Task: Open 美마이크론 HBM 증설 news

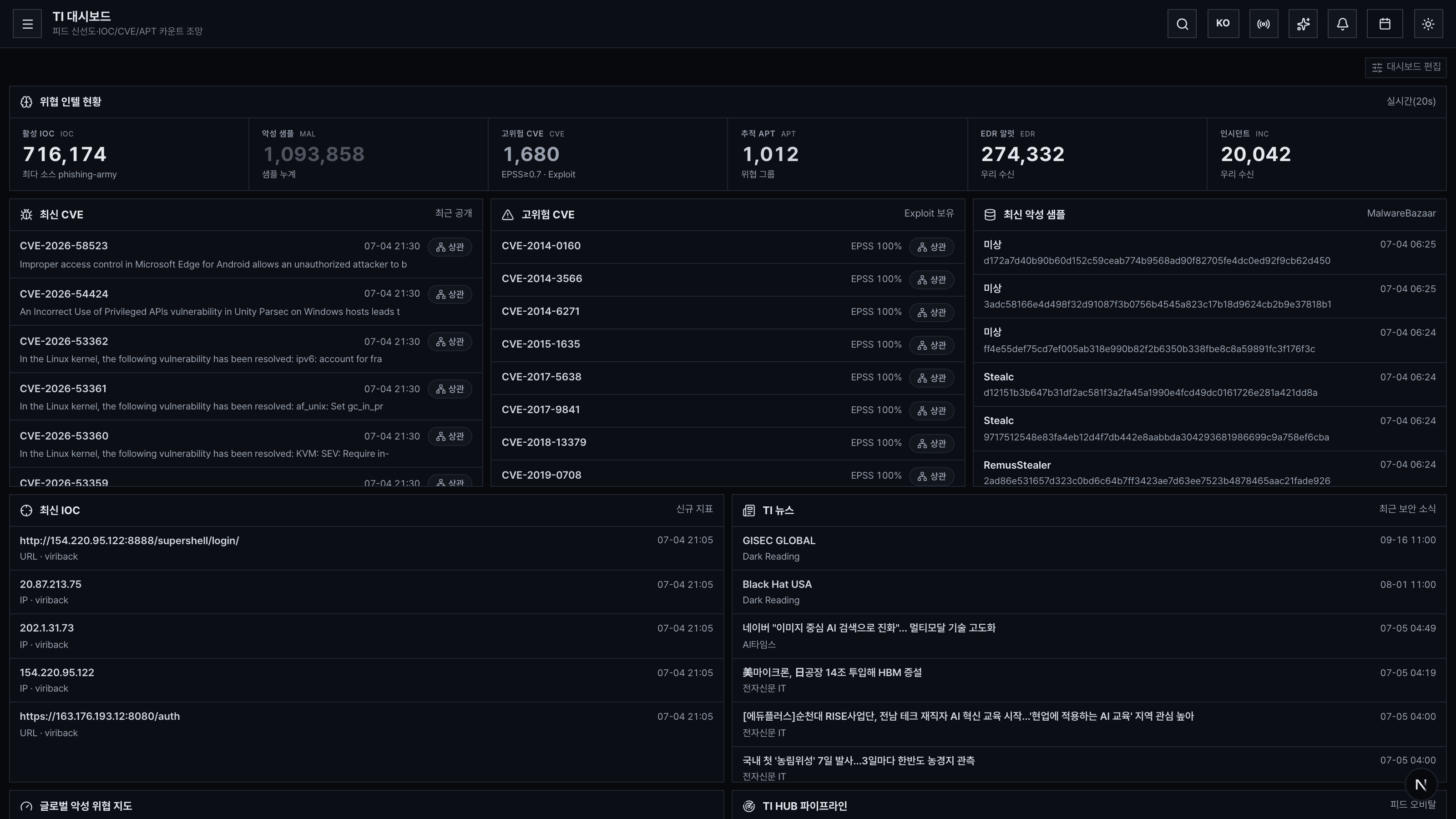Action: pyautogui.click(x=1089, y=680)
